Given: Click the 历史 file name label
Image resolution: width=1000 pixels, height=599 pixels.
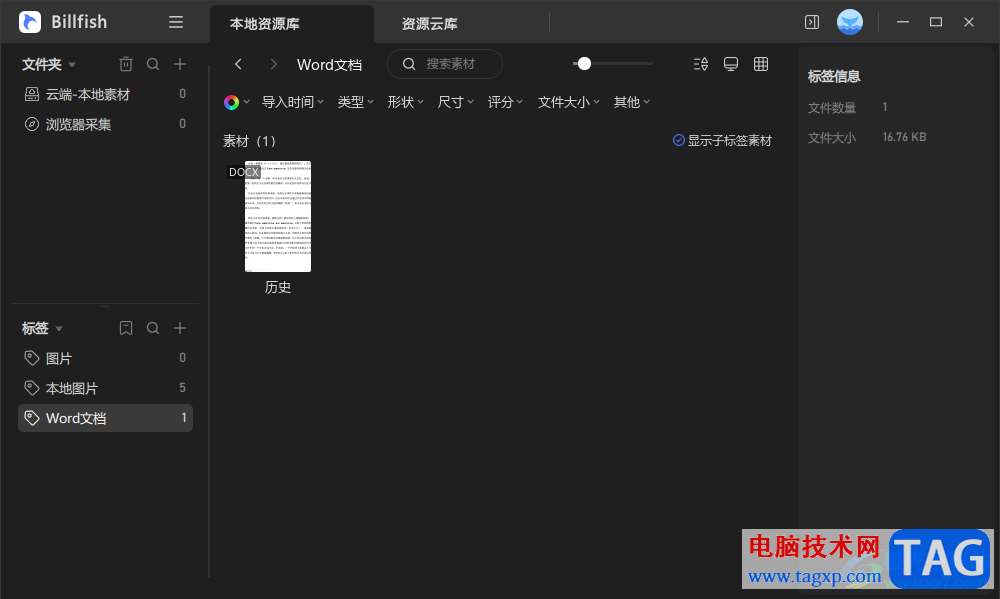Looking at the screenshot, I should click(x=278, y=287).
